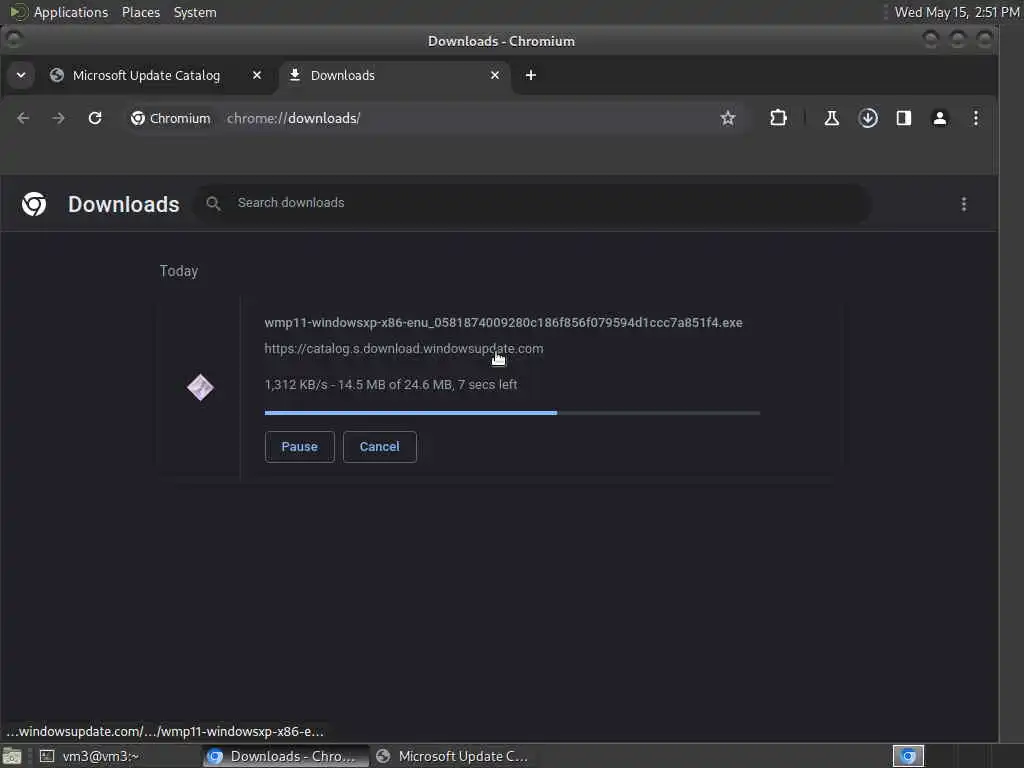Open the Extensions puzzle icon

(x=778, y=118)
